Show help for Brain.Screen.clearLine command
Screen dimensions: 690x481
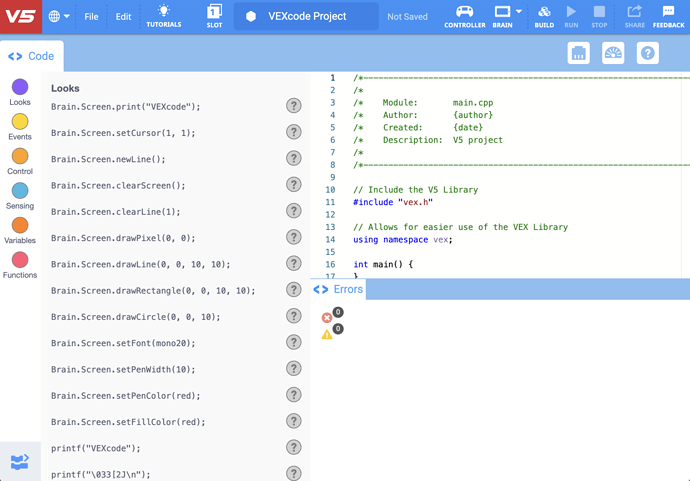coord(294,211)
